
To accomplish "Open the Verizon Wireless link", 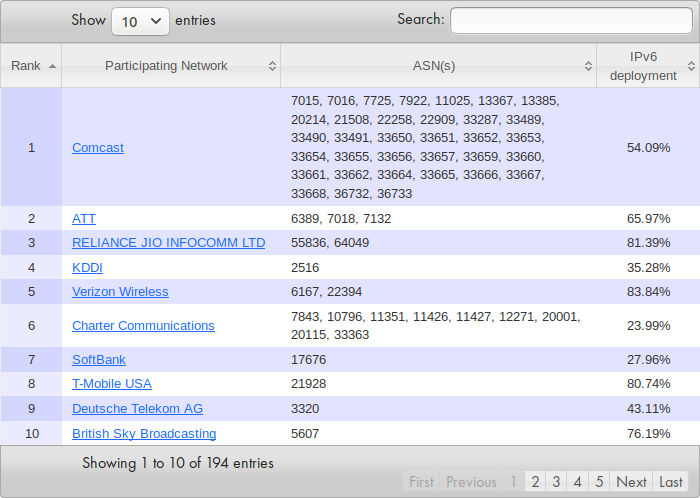I will tap(120, 292).
